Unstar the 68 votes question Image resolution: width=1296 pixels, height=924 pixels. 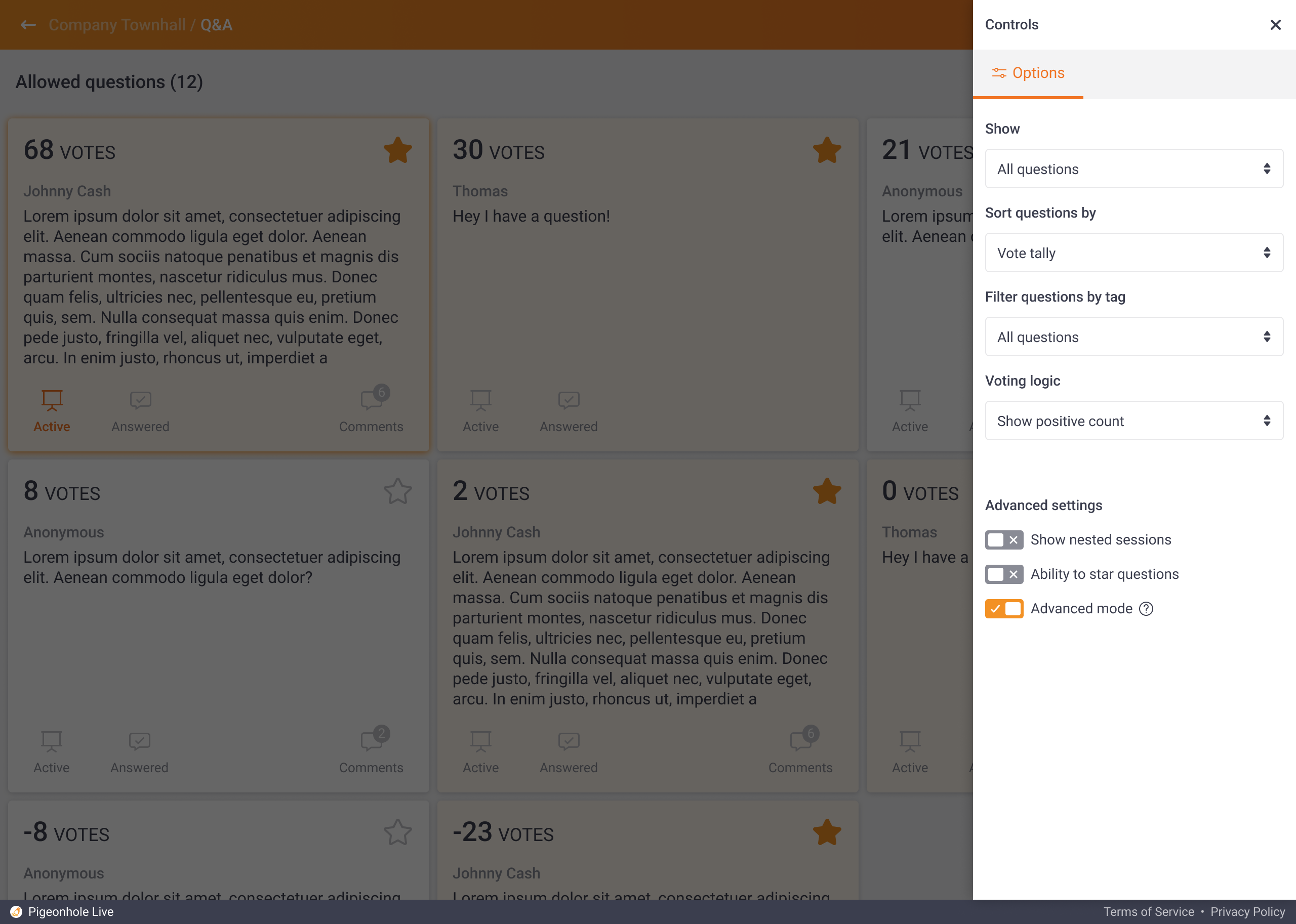coord(397,150)
